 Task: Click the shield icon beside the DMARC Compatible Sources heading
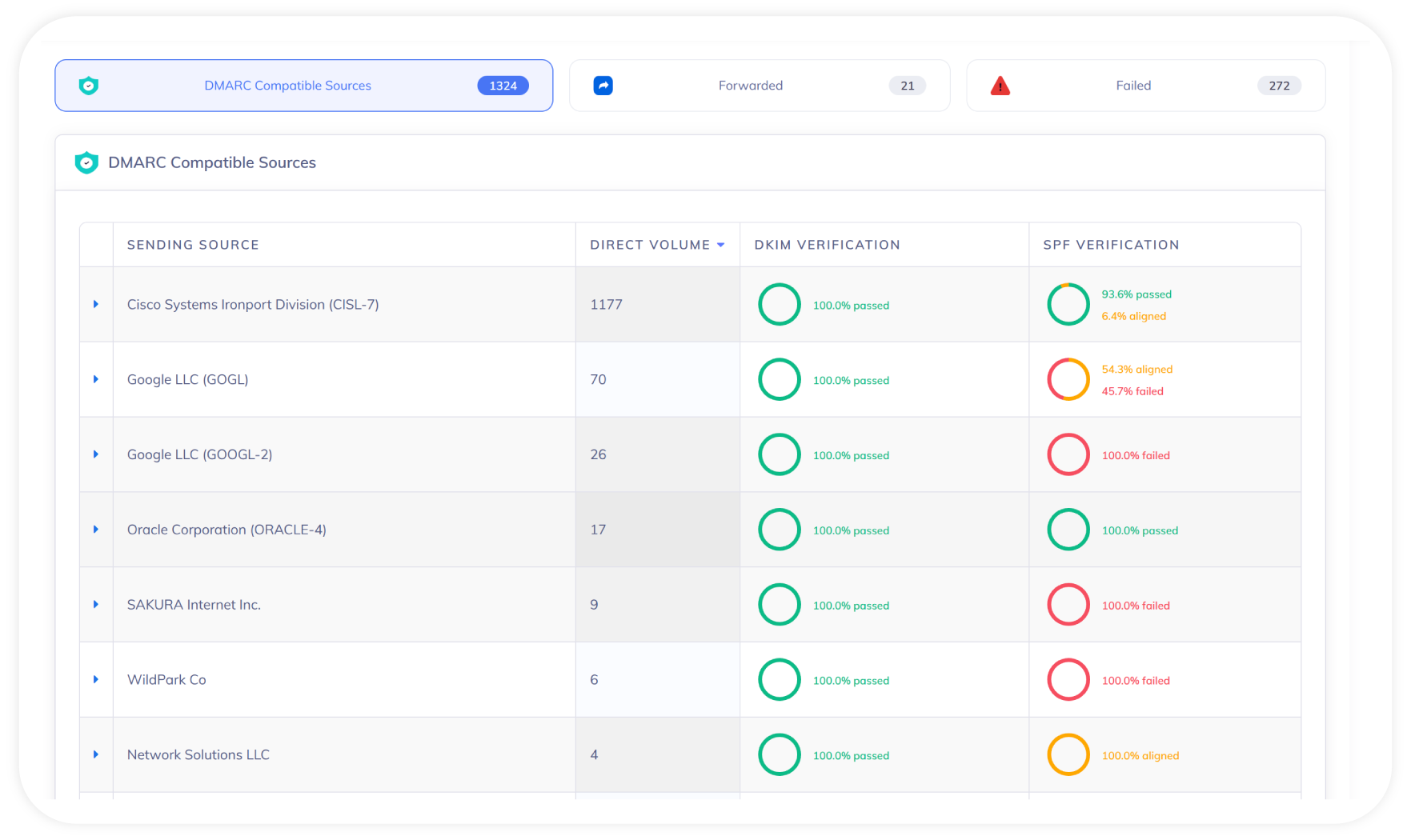[87, 162]
